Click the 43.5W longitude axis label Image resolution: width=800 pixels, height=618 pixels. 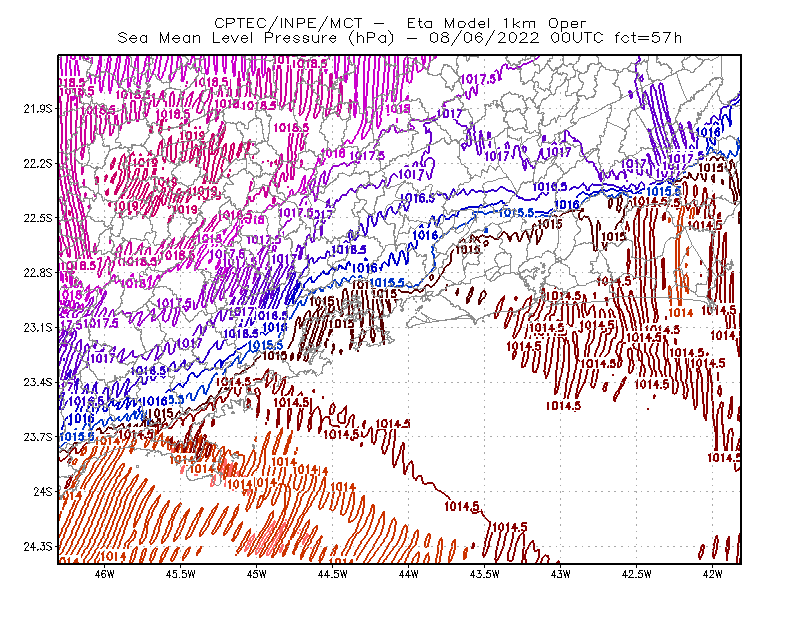(485, 574)
